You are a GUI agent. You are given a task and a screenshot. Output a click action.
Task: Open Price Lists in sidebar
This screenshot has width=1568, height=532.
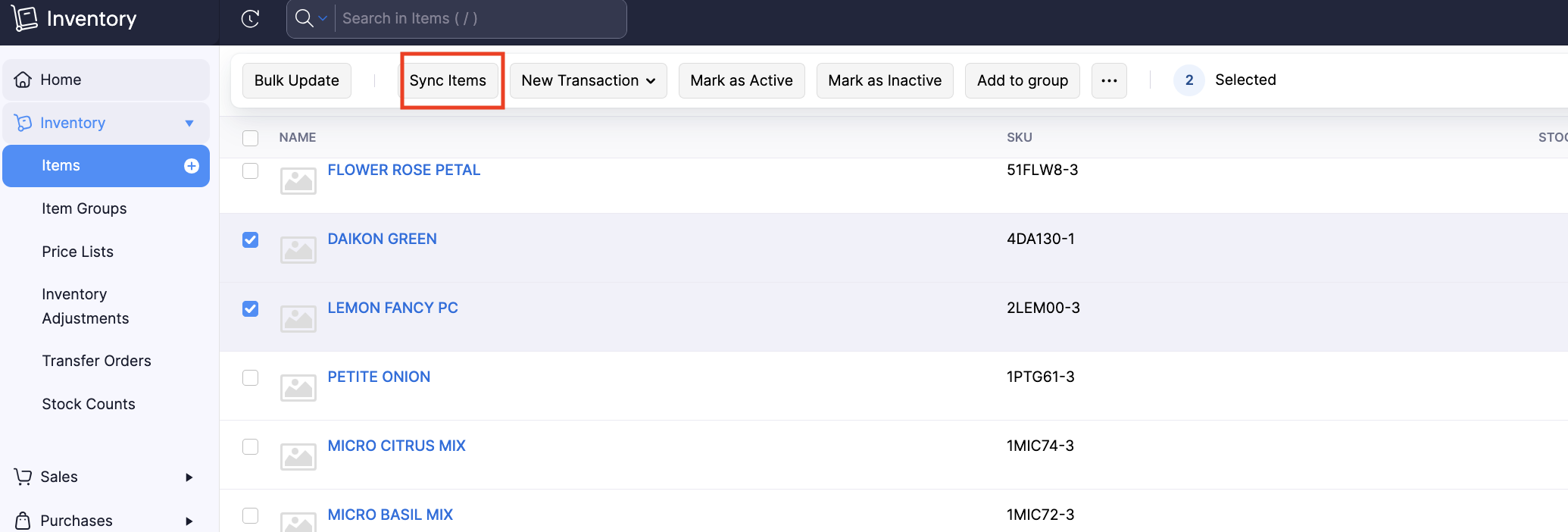(x=77, y=252)
